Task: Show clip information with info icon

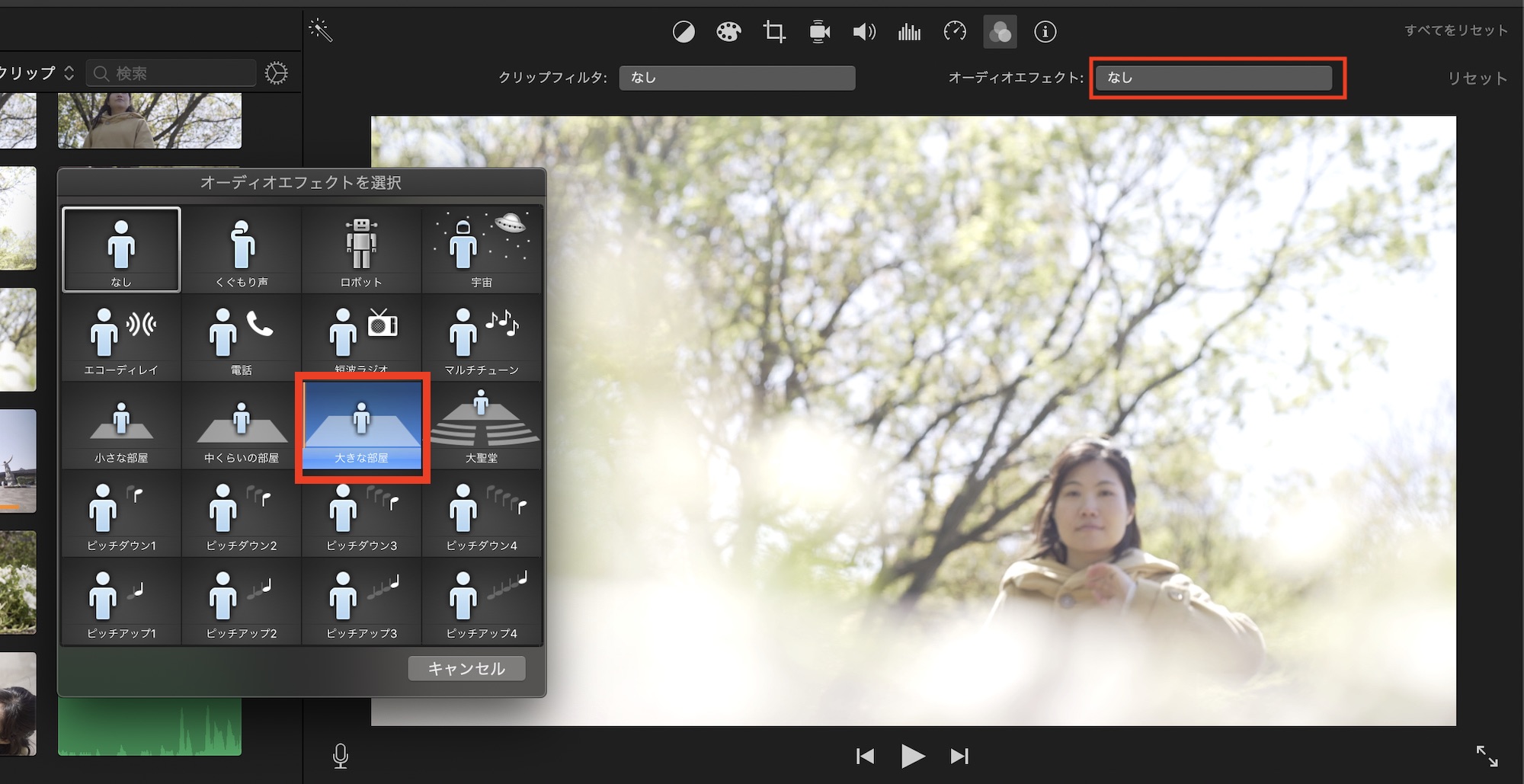Action: [x=1045, y=32]
